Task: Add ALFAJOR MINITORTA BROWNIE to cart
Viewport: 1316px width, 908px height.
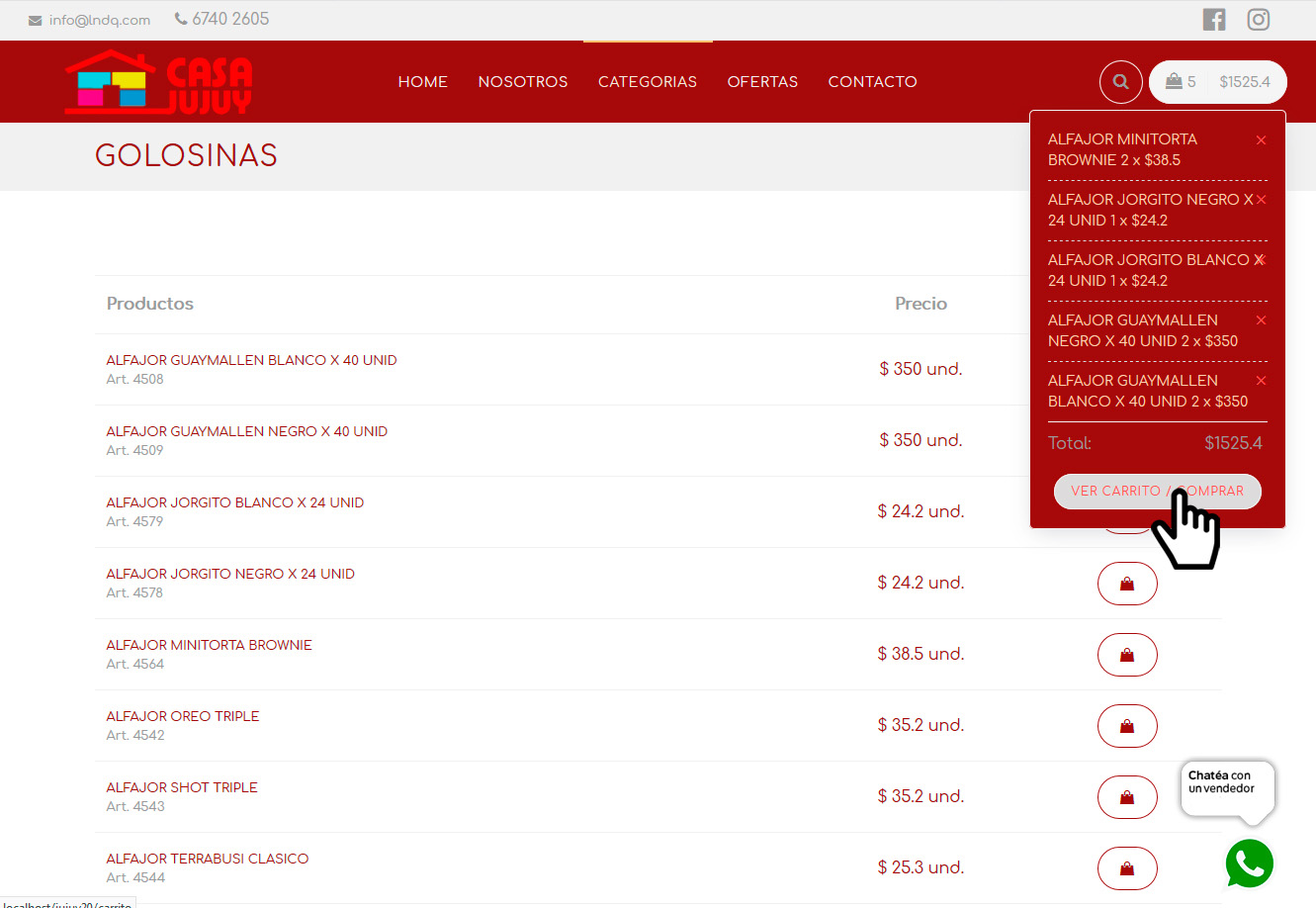Action: point(1127,655)
